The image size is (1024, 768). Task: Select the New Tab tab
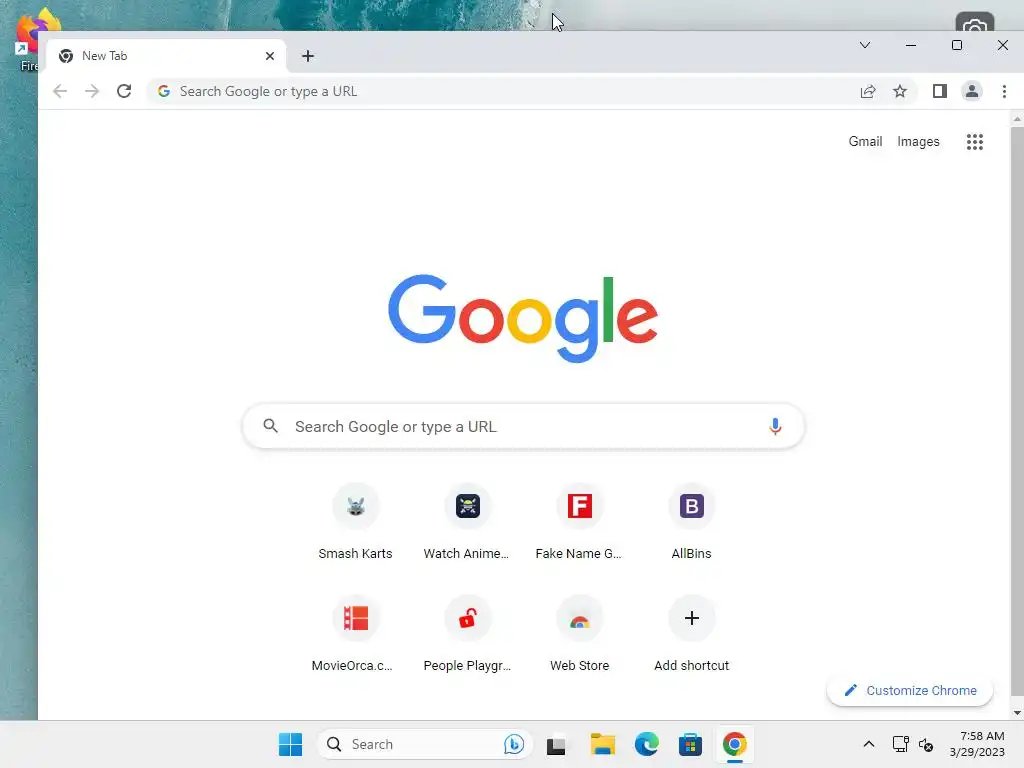pos(166,56)
